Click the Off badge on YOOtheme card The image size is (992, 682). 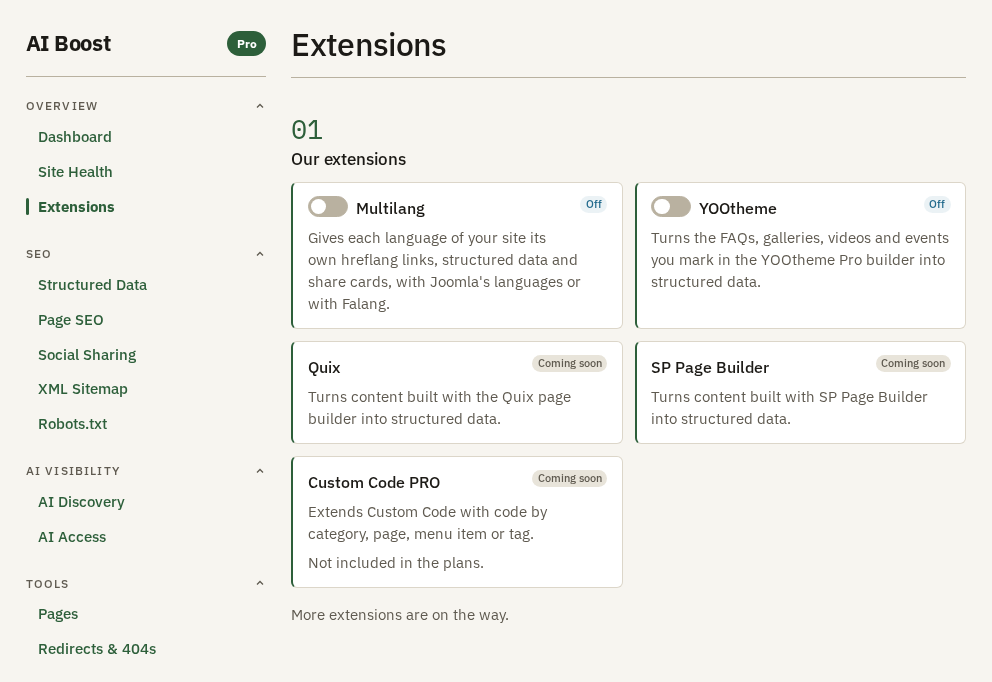[936, 204]
